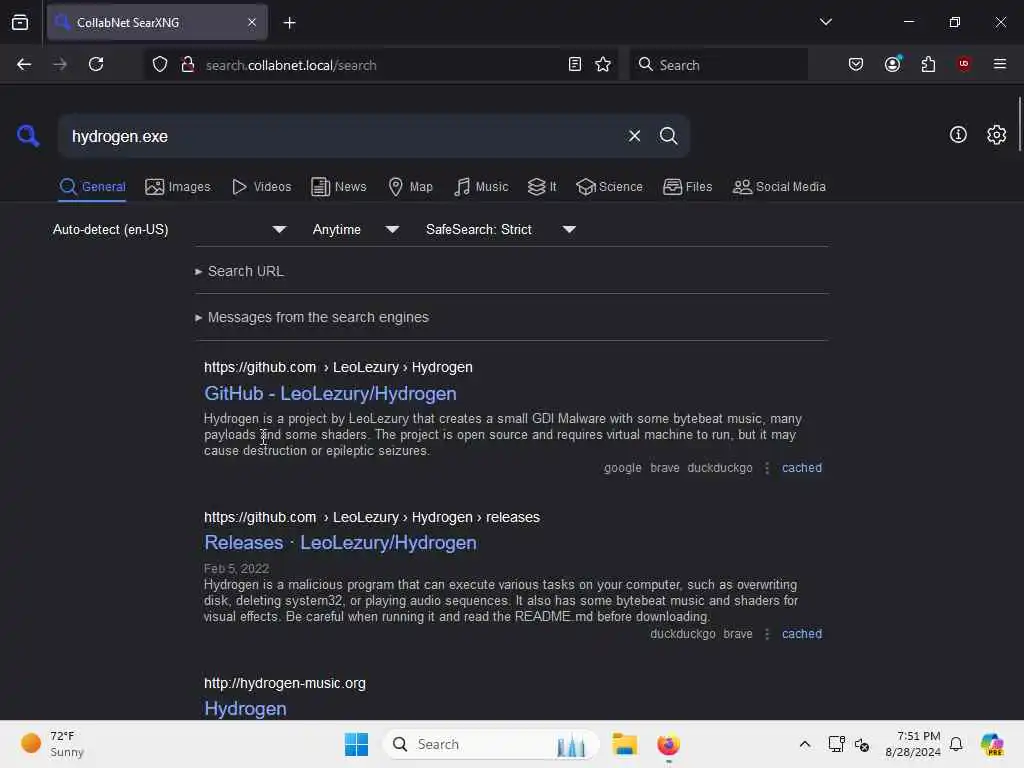
Task: Open the notification bell in the taskbar
Action: (x=956, y=744)
